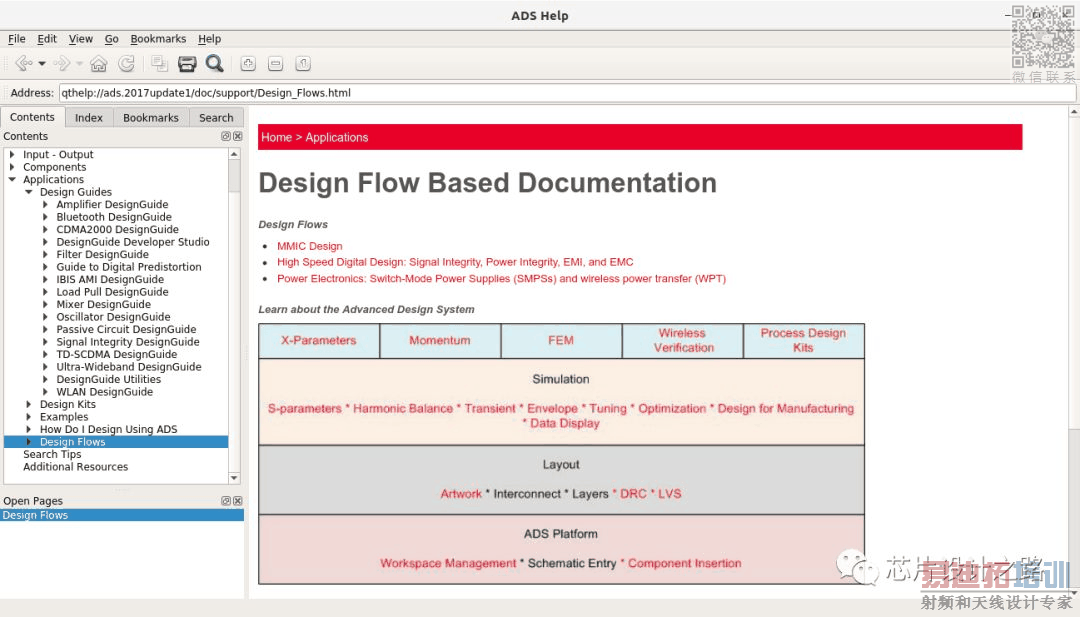Click the Address input field
The image size is (1080, 617).
point(567,93)
